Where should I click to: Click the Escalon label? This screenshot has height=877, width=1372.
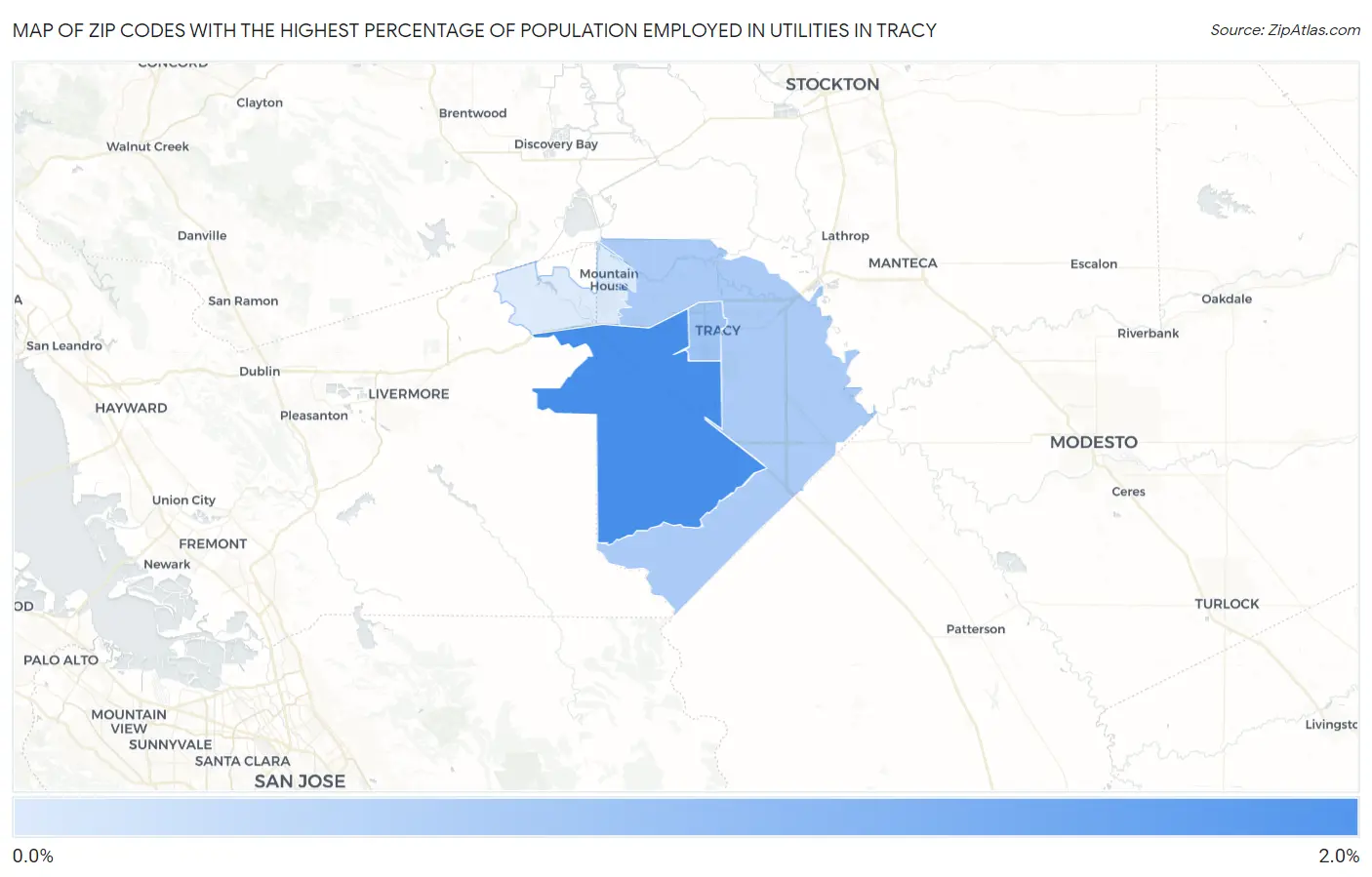click(1094, 264)
